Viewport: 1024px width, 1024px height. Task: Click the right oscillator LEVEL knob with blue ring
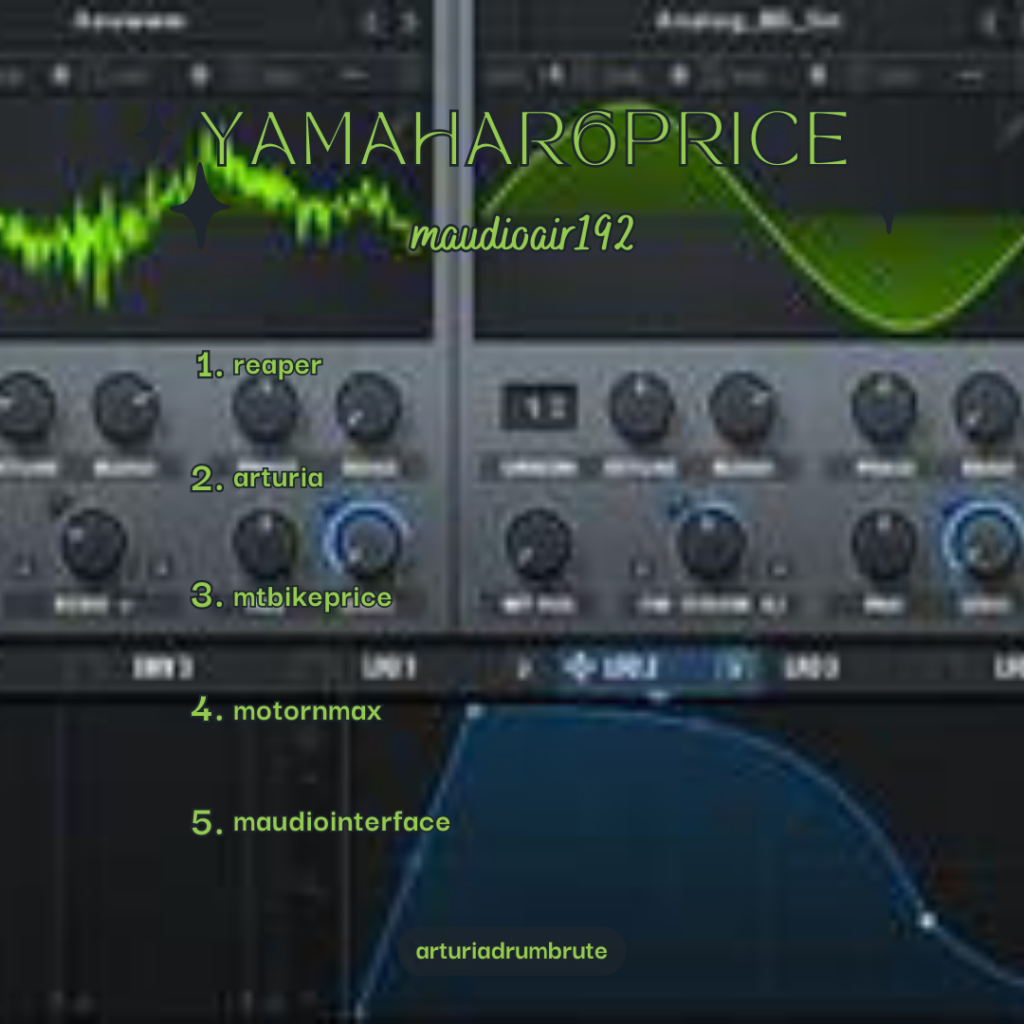click(985, 542)
